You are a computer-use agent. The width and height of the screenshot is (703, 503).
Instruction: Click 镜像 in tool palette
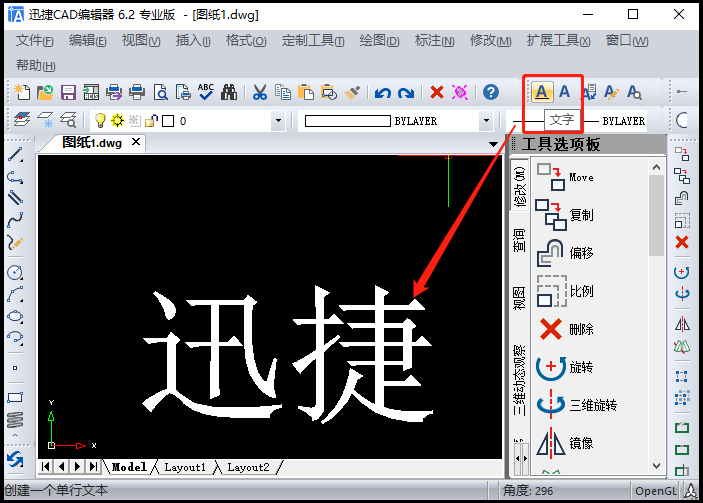pyautogui.click(x=565, y=443)
